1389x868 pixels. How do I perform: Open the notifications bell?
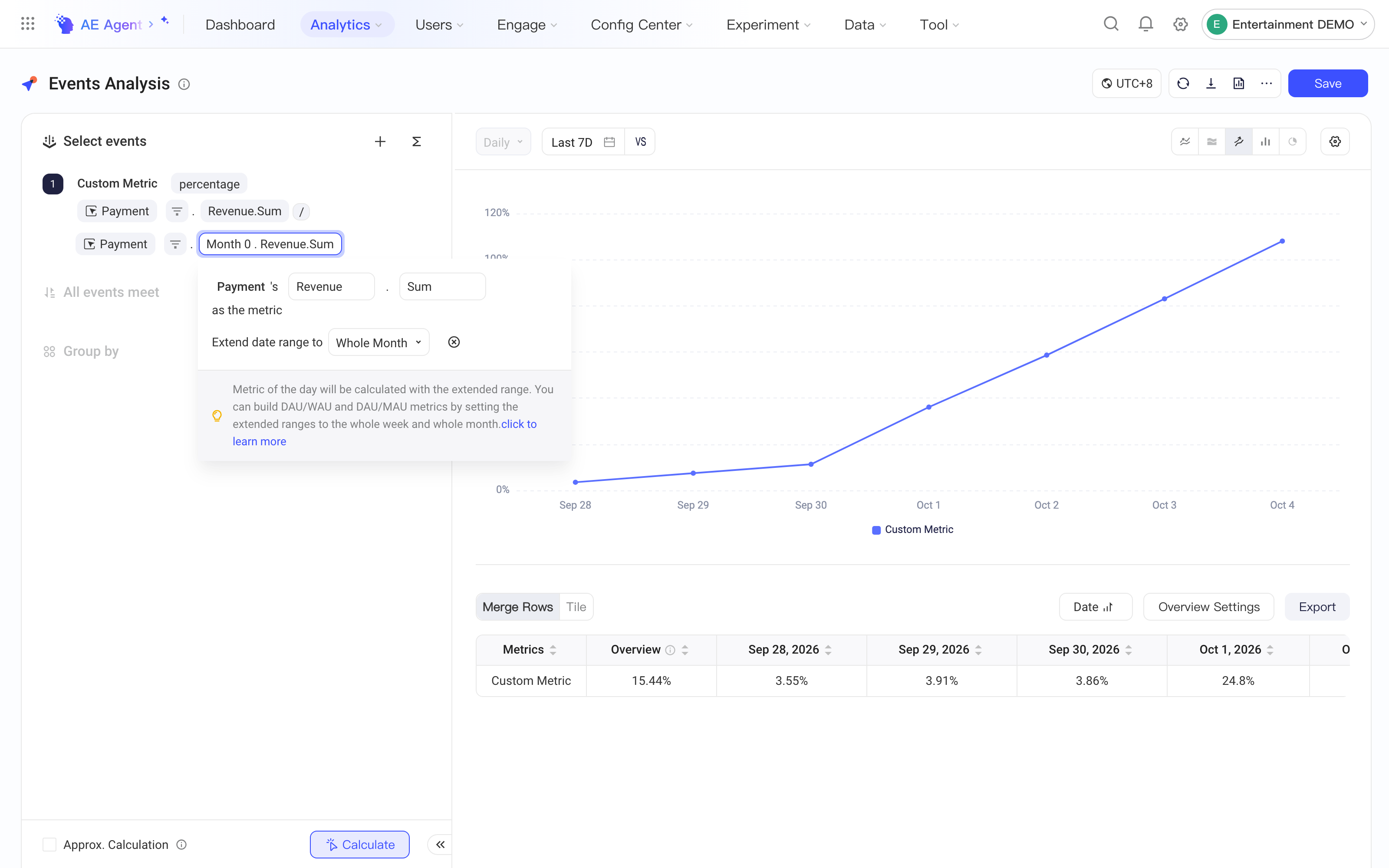pos(1145,24)
